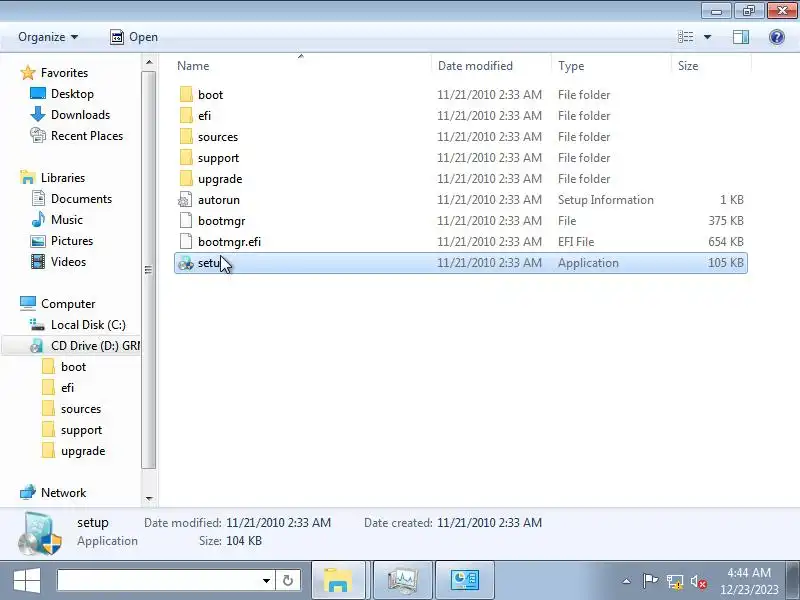Open Action Center flag tray icon

coord(649,581)
